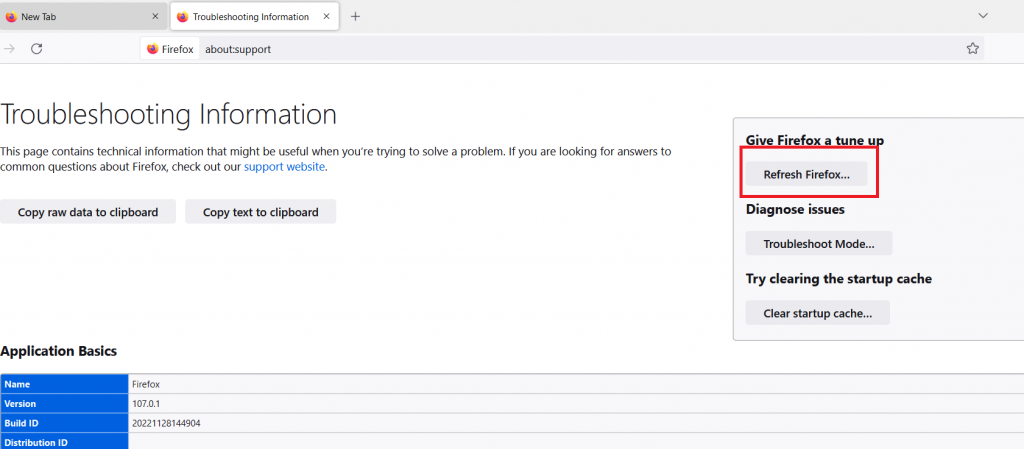This screenshot has width=1024, height=449.
Task: Select the Build ID row label
Action: click(x=64, y=423)
